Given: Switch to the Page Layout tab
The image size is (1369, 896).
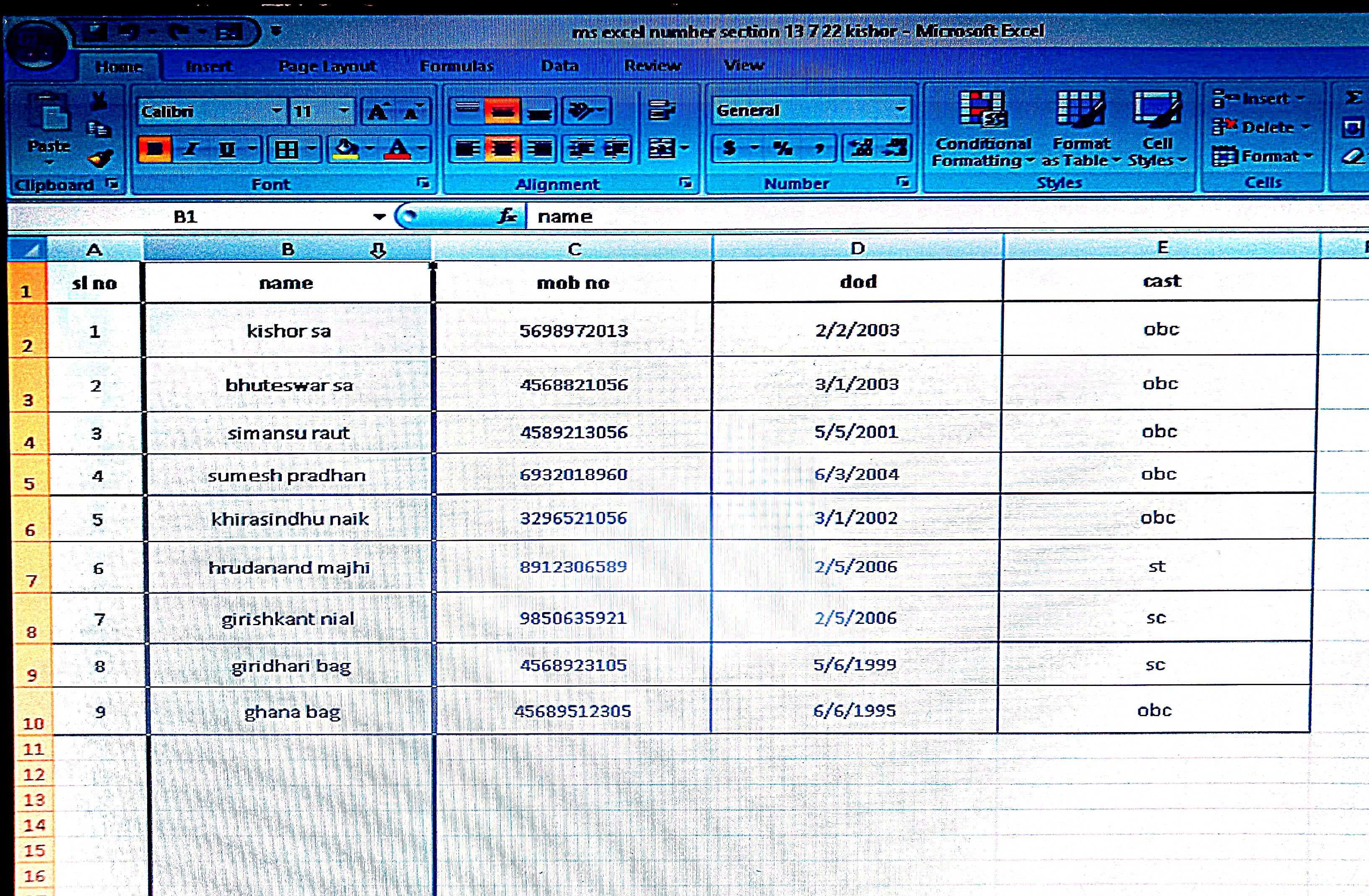Looking at the screenshot, I should [327, 66].
